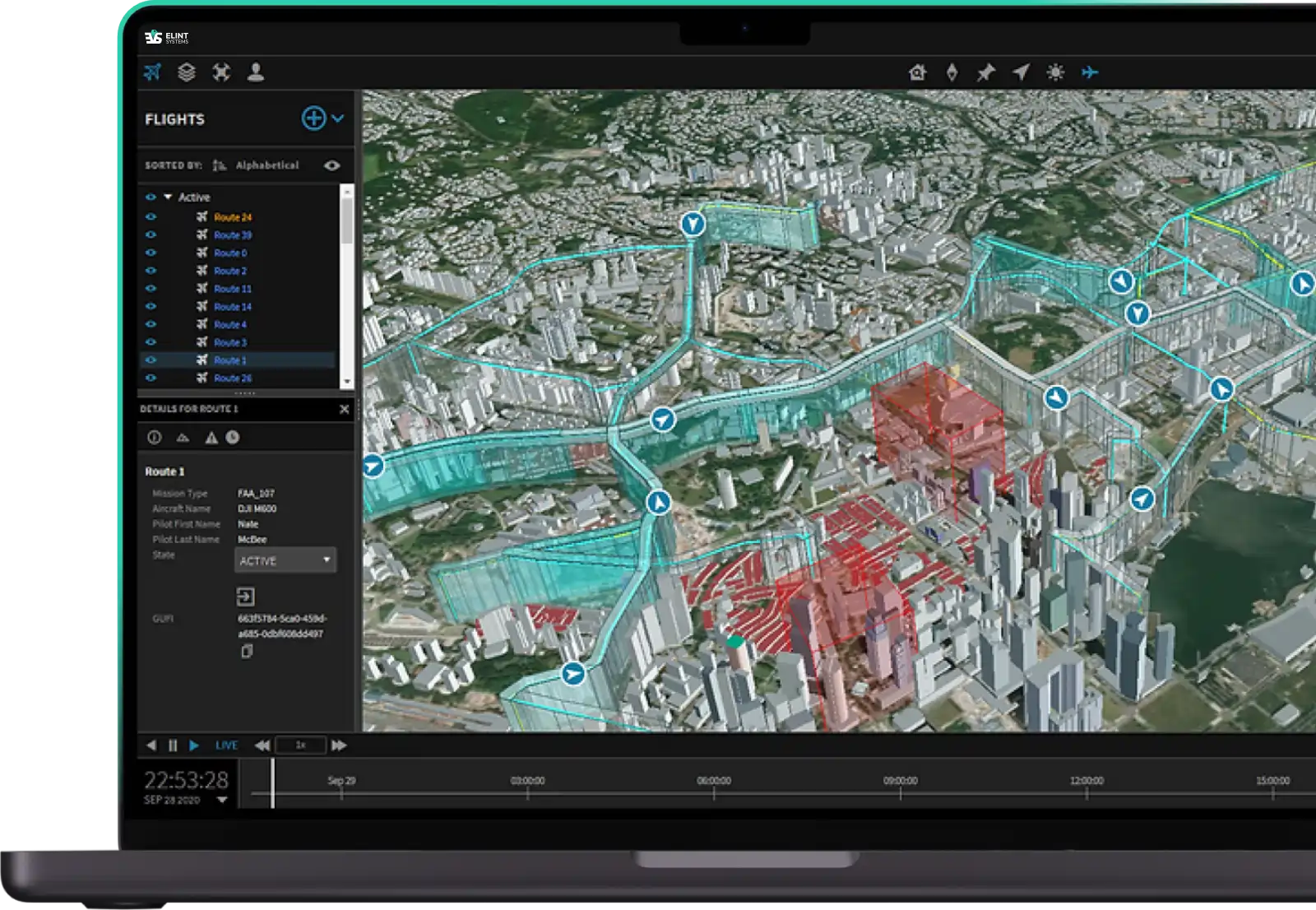Copy the GUFI value with copy icon
Viewport: 1316px width, 910px height.
(x=246, y=652)
